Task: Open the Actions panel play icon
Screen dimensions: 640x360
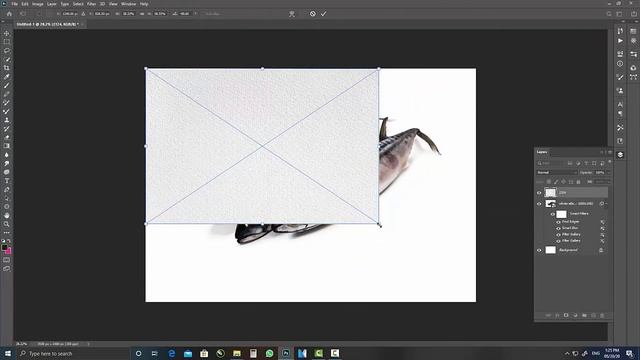Action: [x=620, y=41]
